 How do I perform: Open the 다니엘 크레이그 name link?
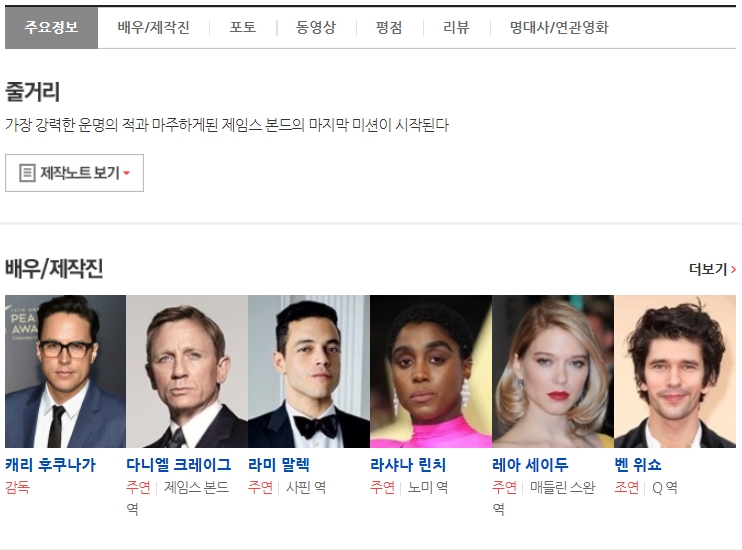pyautogui.click(x=179, y=465)
